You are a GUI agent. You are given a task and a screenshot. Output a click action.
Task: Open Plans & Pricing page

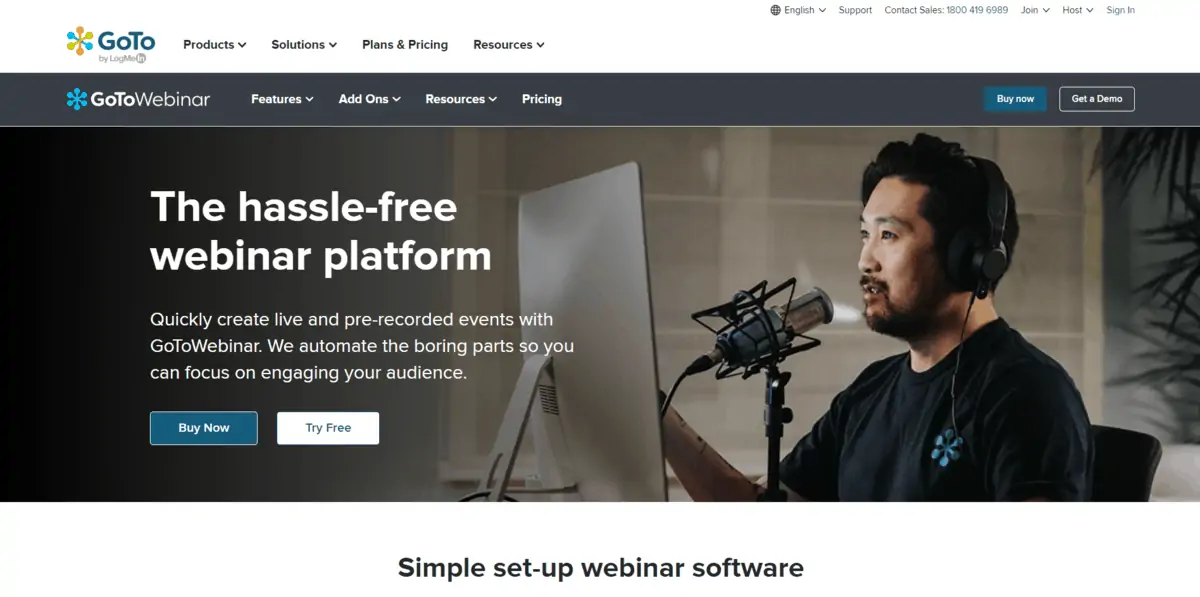[405, 45]
